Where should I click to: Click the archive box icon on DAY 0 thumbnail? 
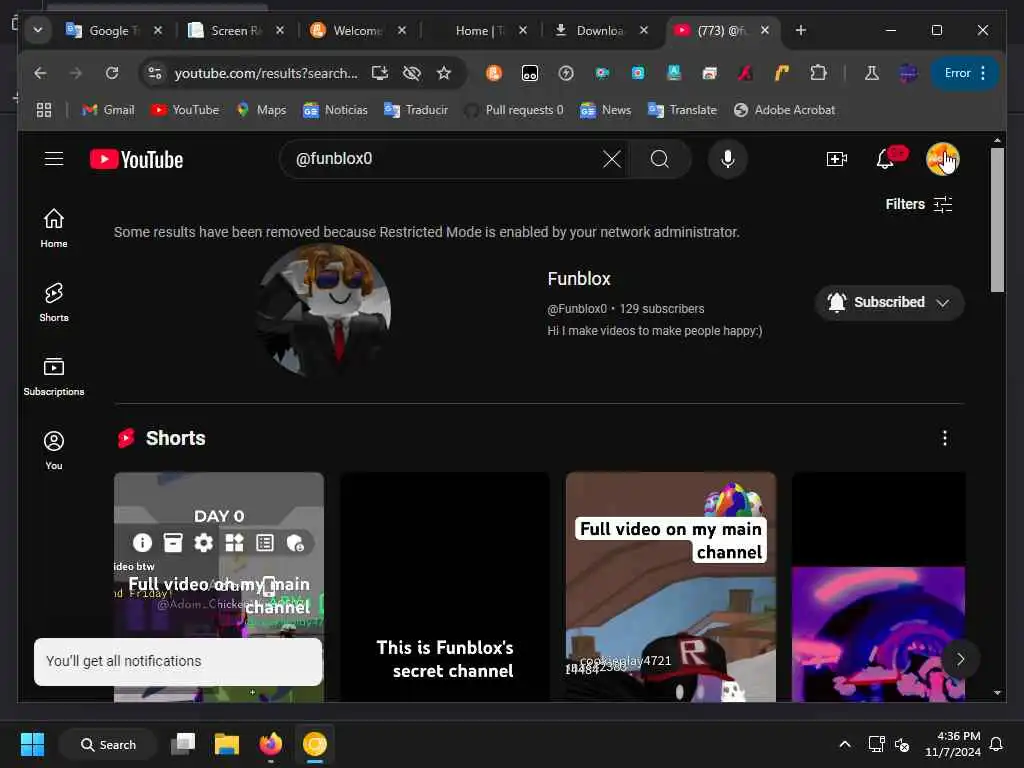173,543
